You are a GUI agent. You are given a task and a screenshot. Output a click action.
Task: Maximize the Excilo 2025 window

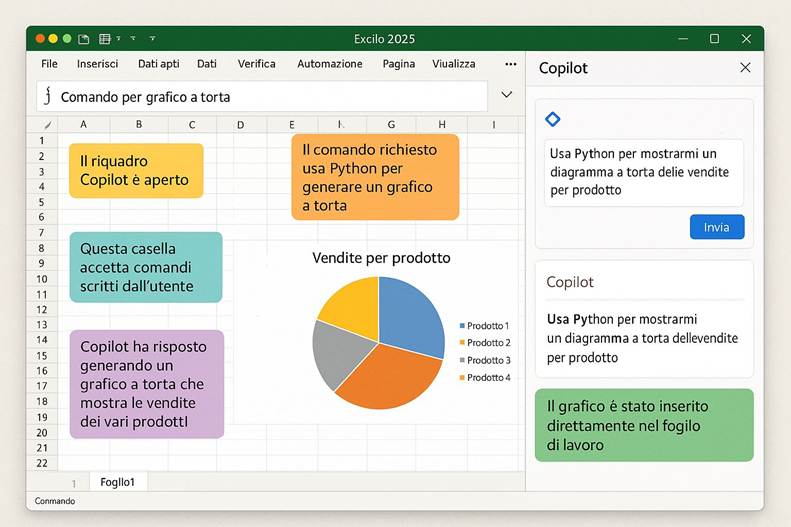pyautogui.click(x=714, y=39)
